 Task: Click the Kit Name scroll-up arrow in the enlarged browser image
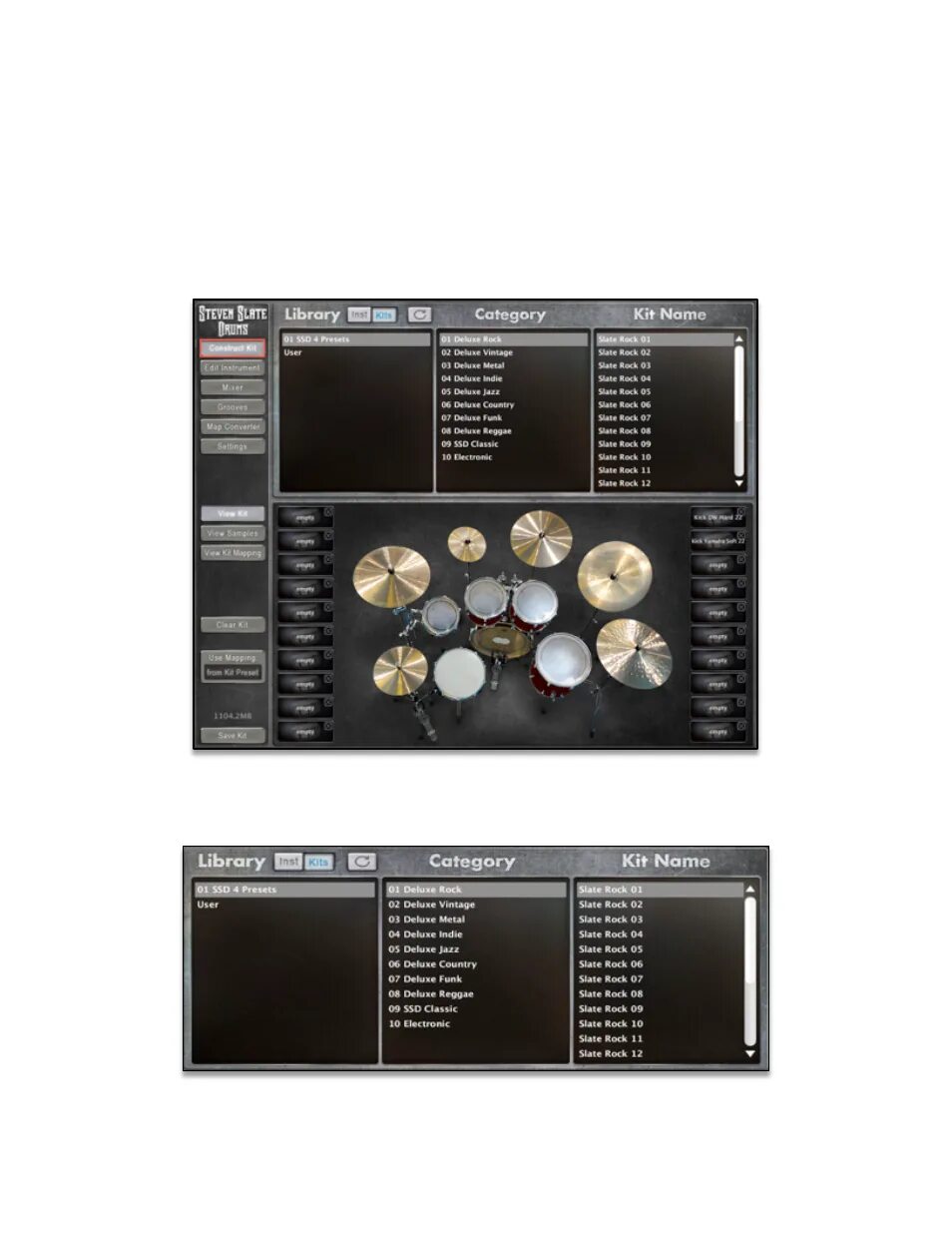[750, 889]
